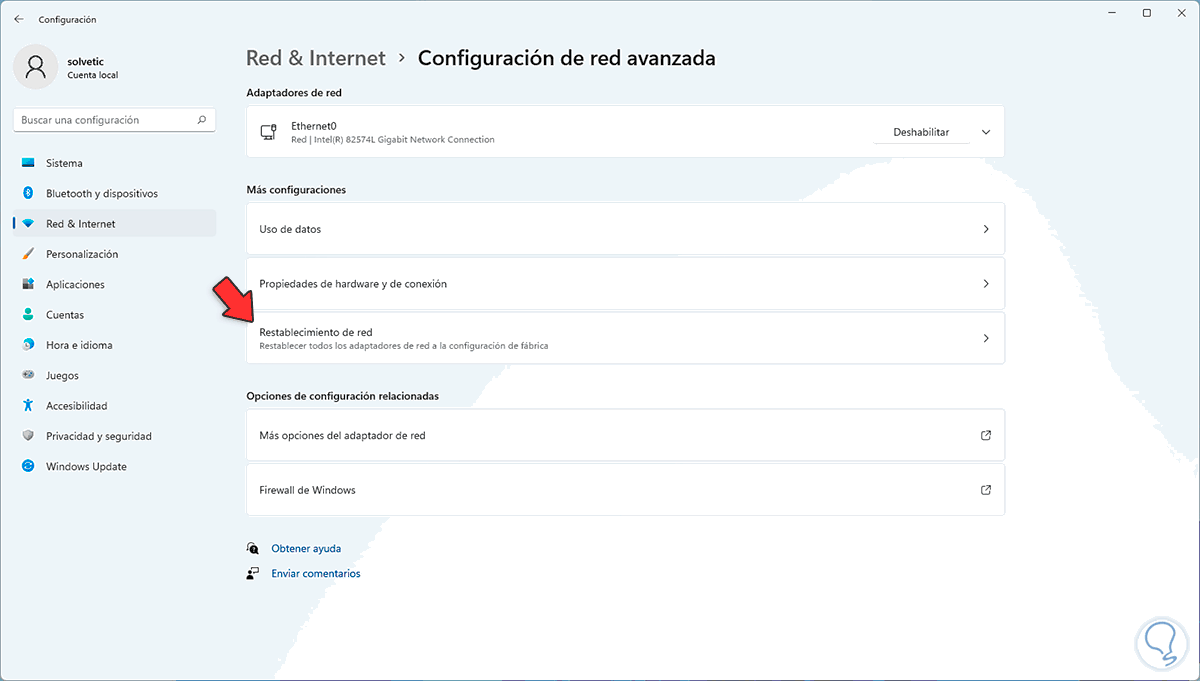Go to Bluetooth y dispositivos settings
Viewport: 1200px width, 681px height.
(x=115, y=193)
